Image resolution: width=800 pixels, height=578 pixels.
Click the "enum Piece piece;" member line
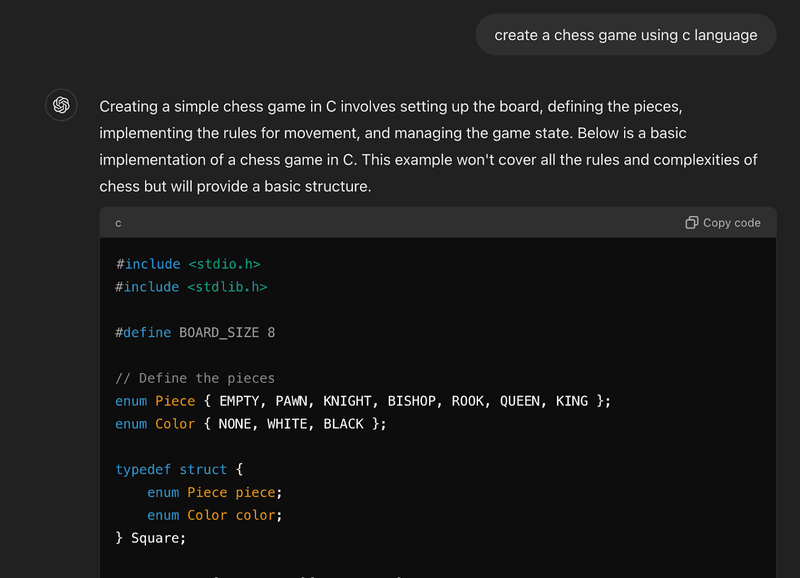[215, 492]
